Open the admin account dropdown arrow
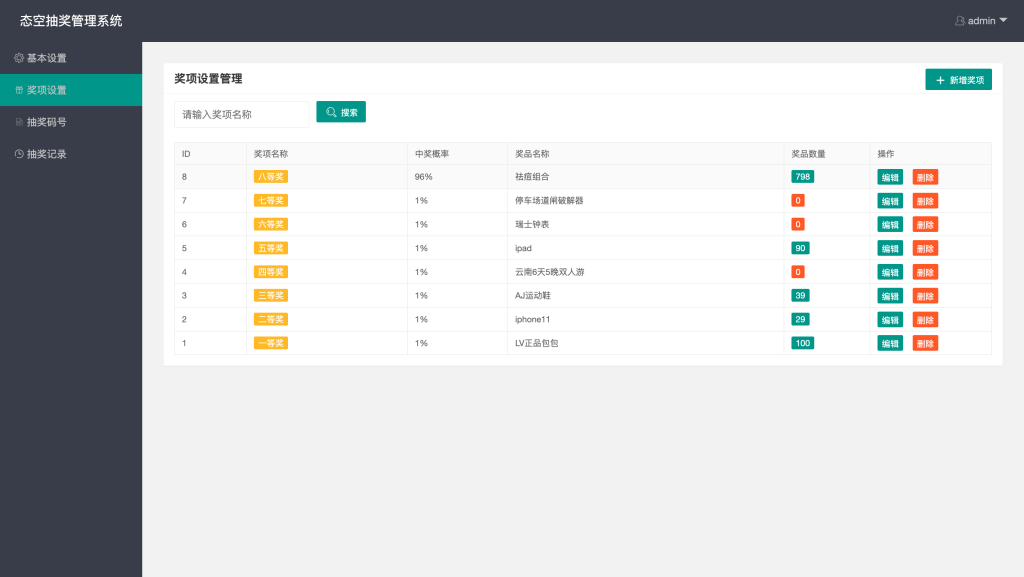Image resolution: width=1024 pixels, height=577 pixels. [1003, 21]
